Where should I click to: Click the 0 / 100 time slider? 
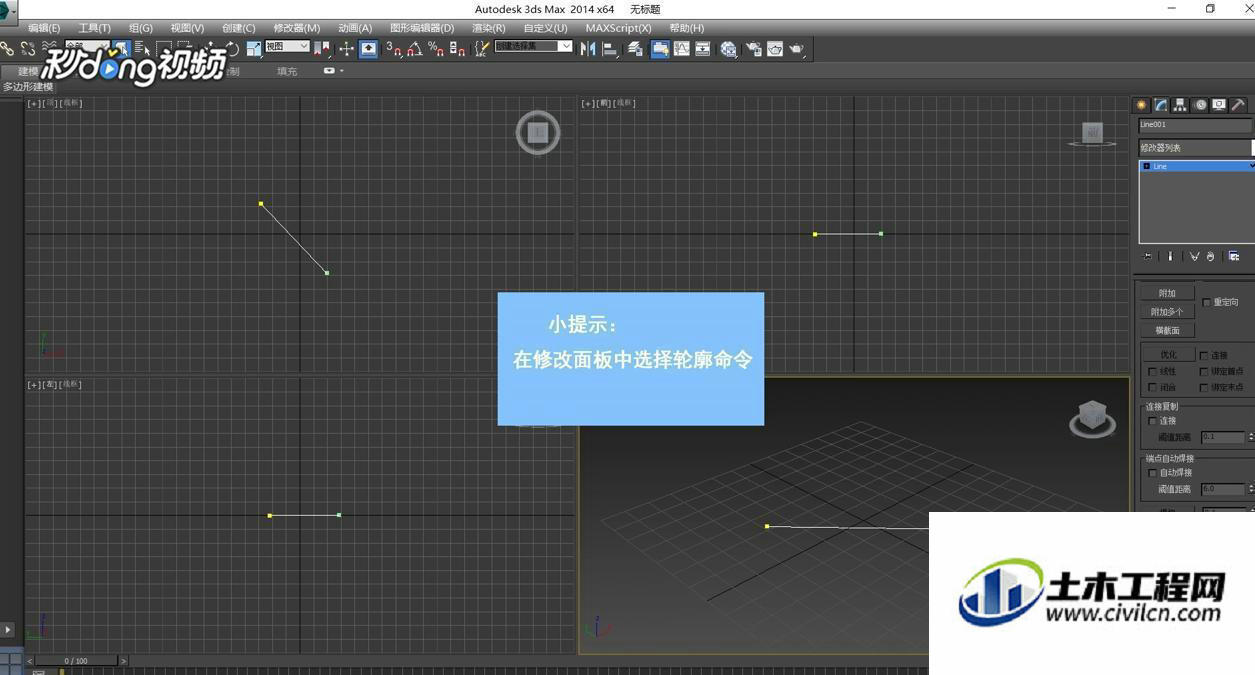76,661
